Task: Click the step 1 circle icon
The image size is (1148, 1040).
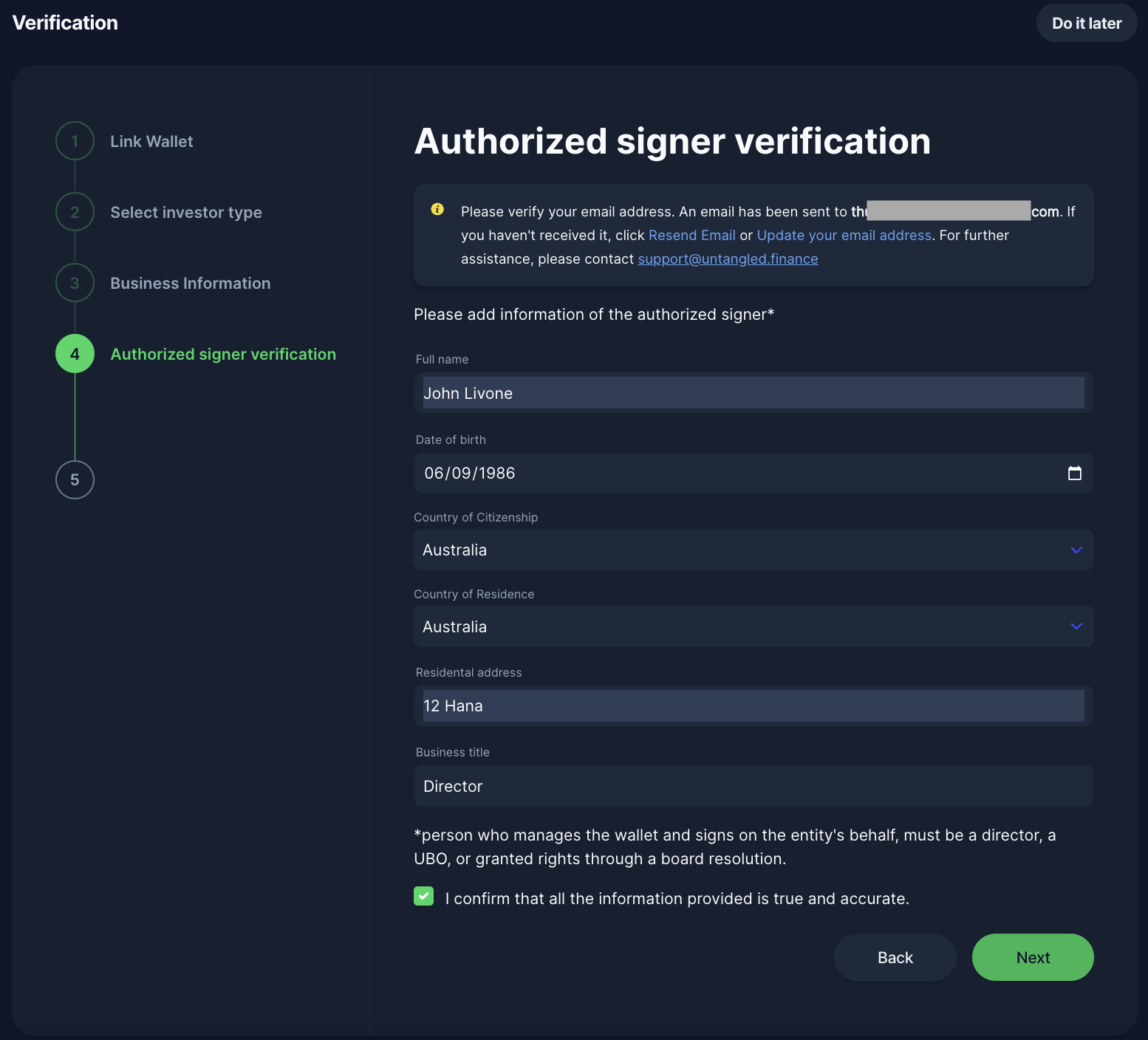Action: click(x=75, y=141)
